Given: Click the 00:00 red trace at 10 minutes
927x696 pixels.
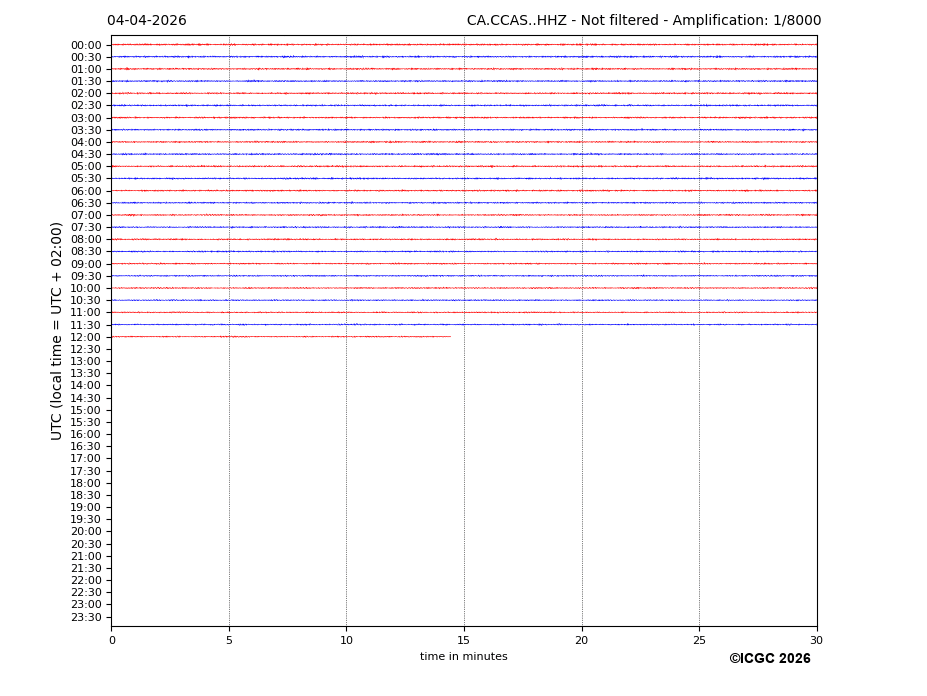Looking at the screenshot, I should [x=346, y=45].
